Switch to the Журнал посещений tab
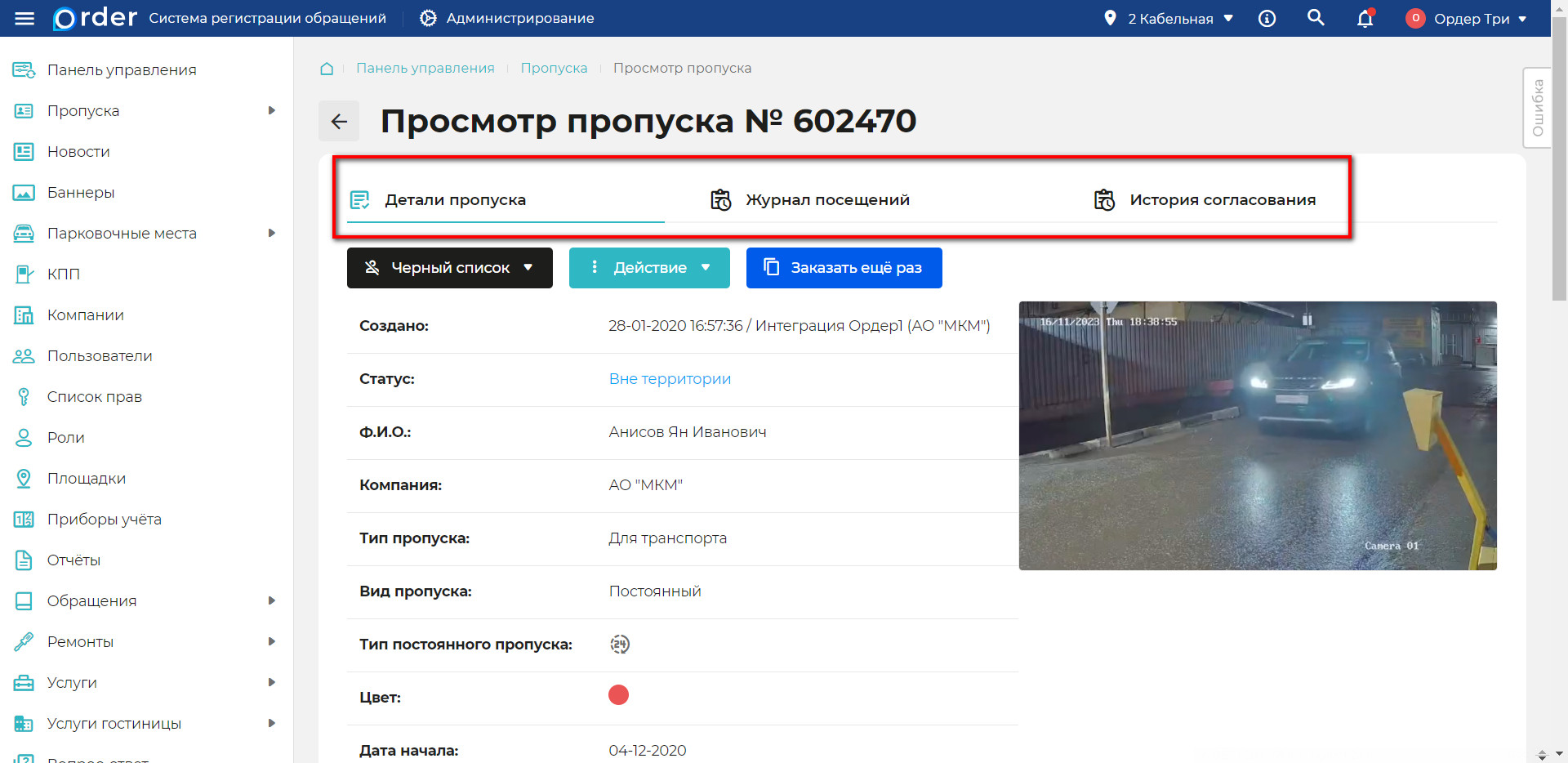Screen dimensions: 1568x763 click(x=827, y=199)
